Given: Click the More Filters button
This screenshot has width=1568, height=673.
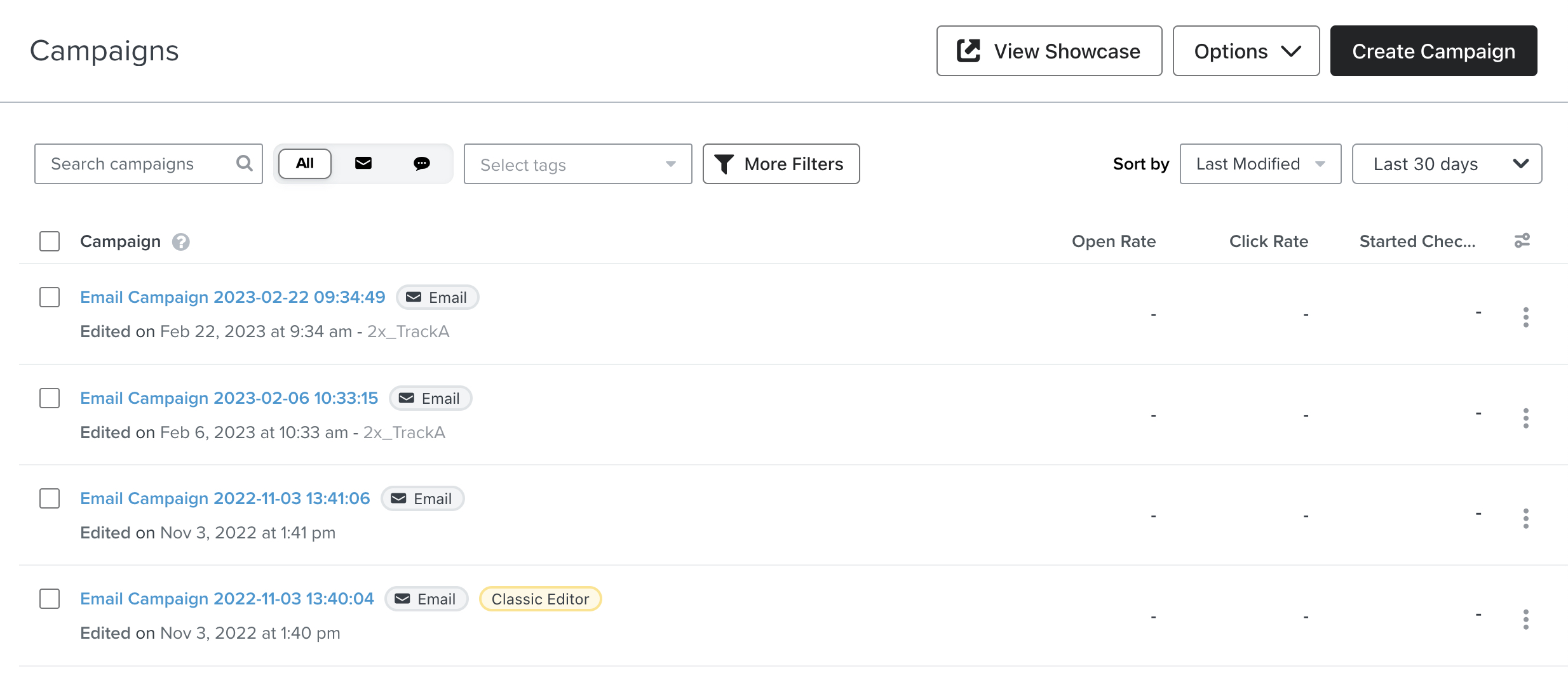Looking at the screenshot, I should coord(781,164).
